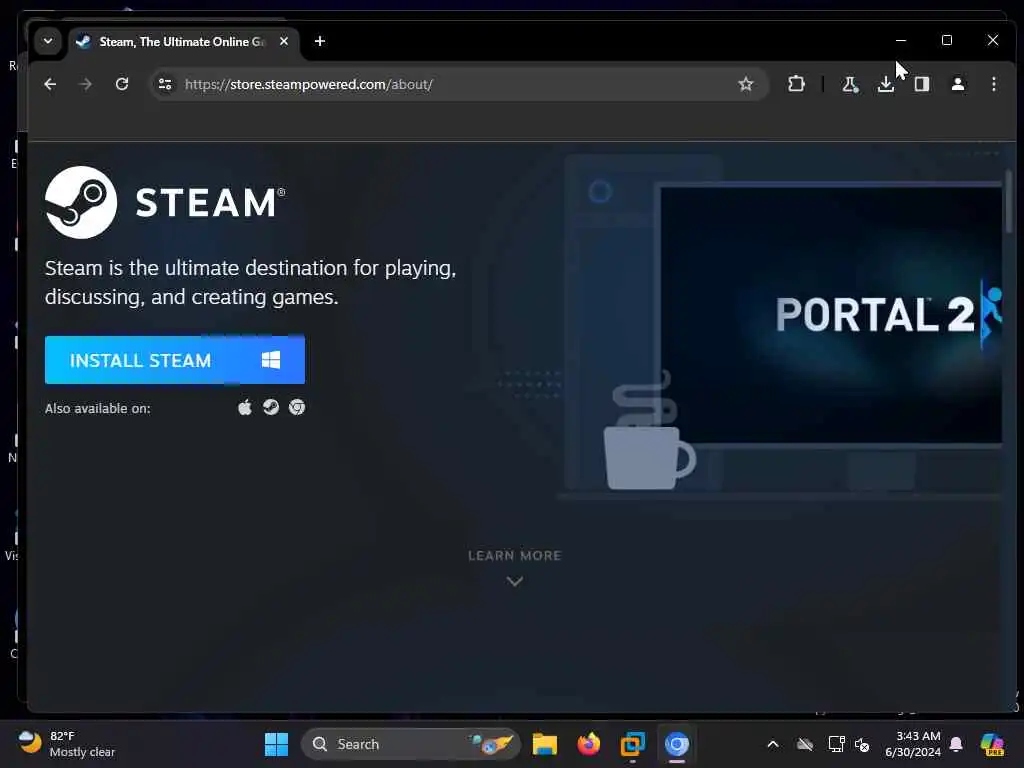Viewport: 1024px width, 768px height.
Task: Select the Chrome OS download icon
Action: pos(297,408)
